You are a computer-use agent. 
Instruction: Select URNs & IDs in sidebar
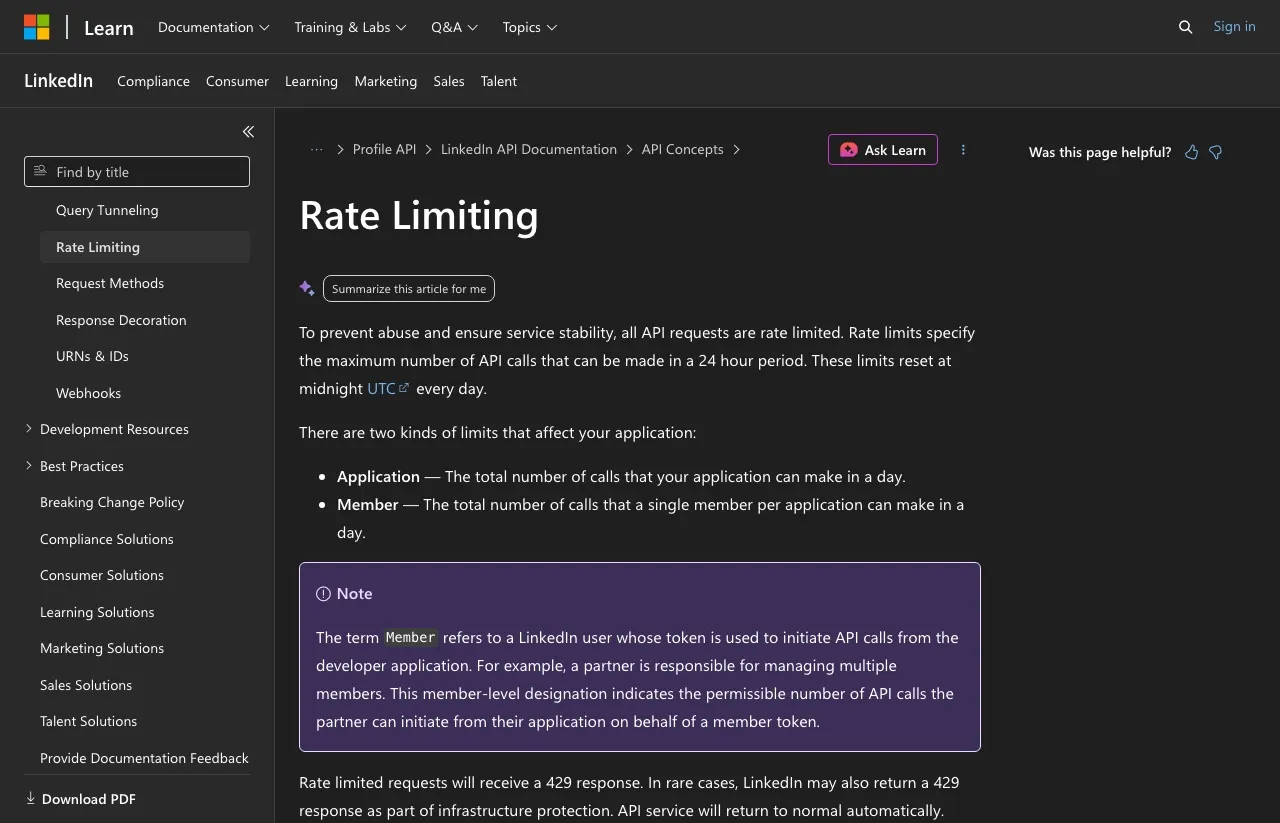point(145,356)
